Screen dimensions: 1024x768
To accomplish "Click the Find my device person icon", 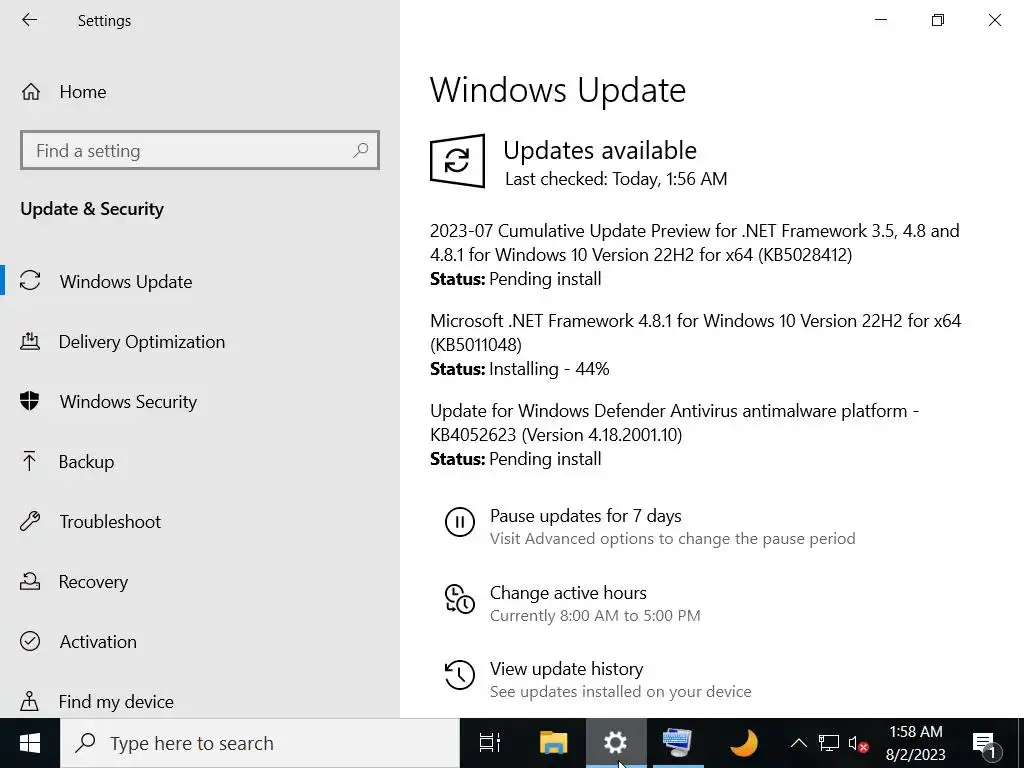I will [x=30, y=701].
